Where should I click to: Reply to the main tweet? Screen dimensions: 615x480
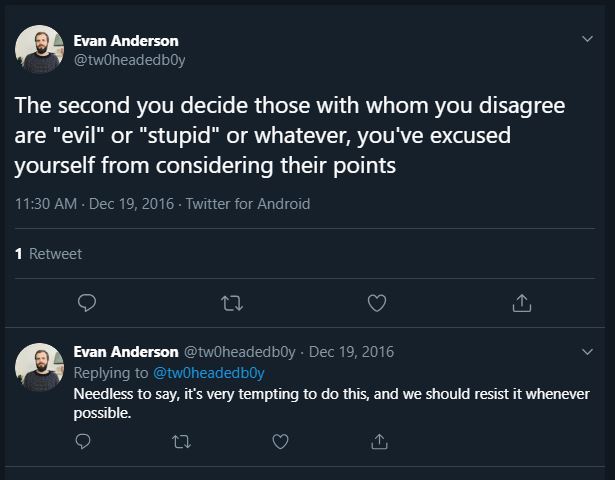(x=87, y=301)
